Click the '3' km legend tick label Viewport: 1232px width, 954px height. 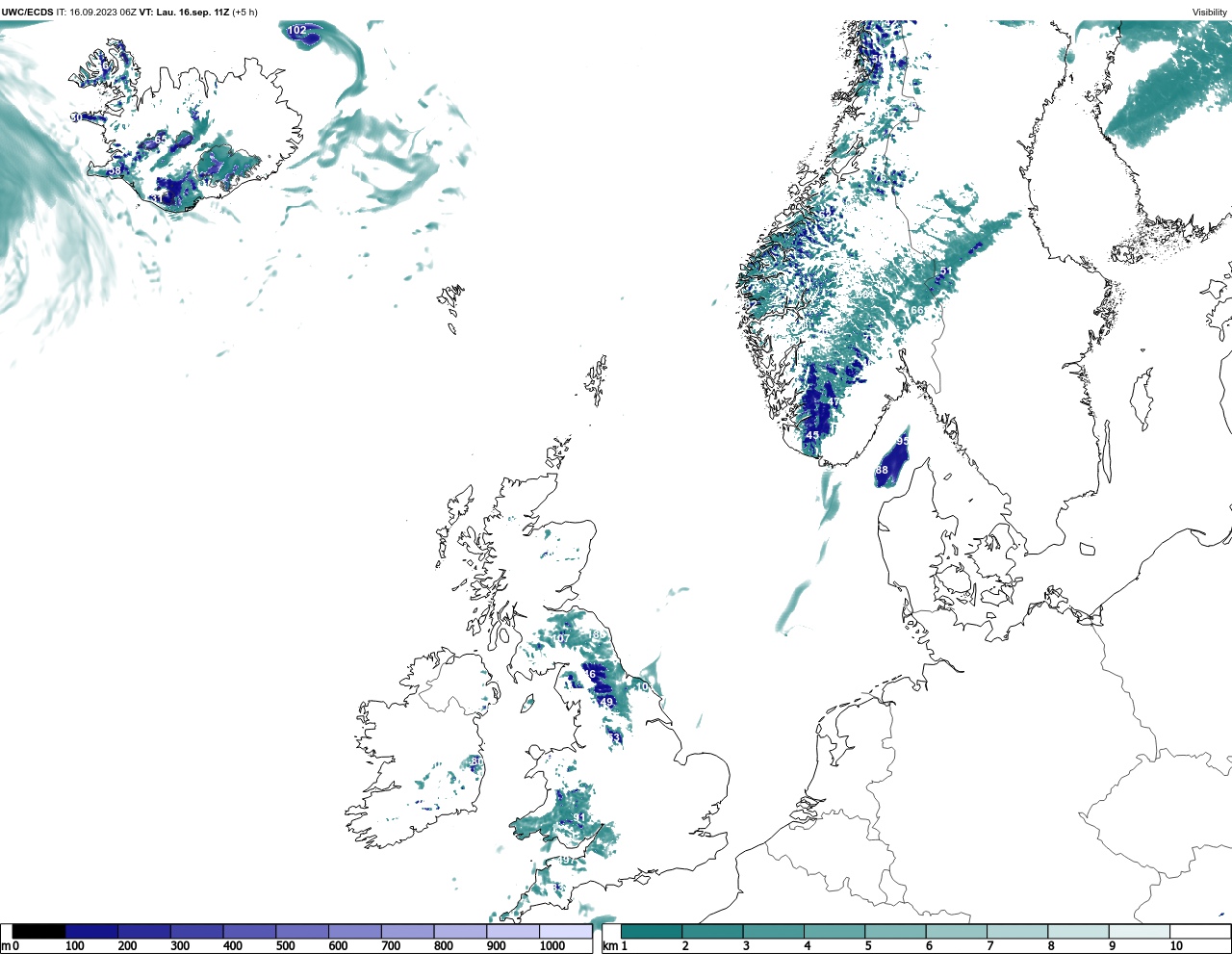click(x=746, y=946)
